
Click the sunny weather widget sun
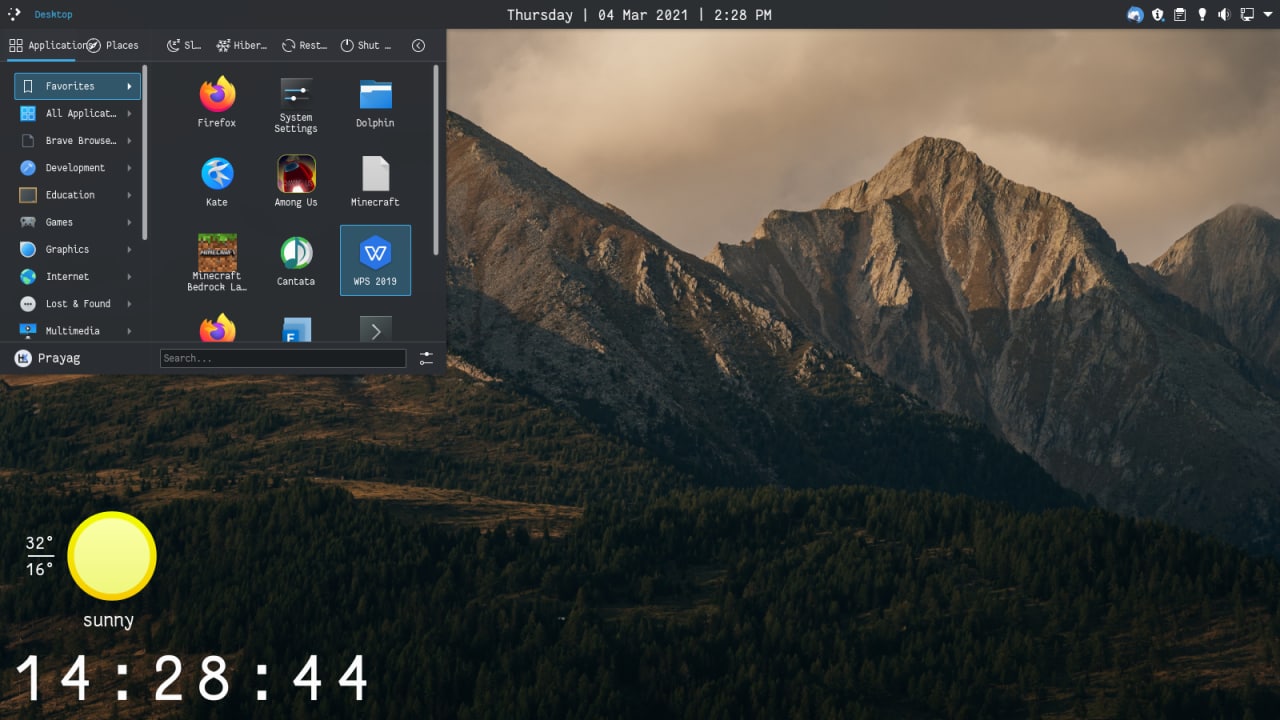pyautogui.click(x=112, y=556)
